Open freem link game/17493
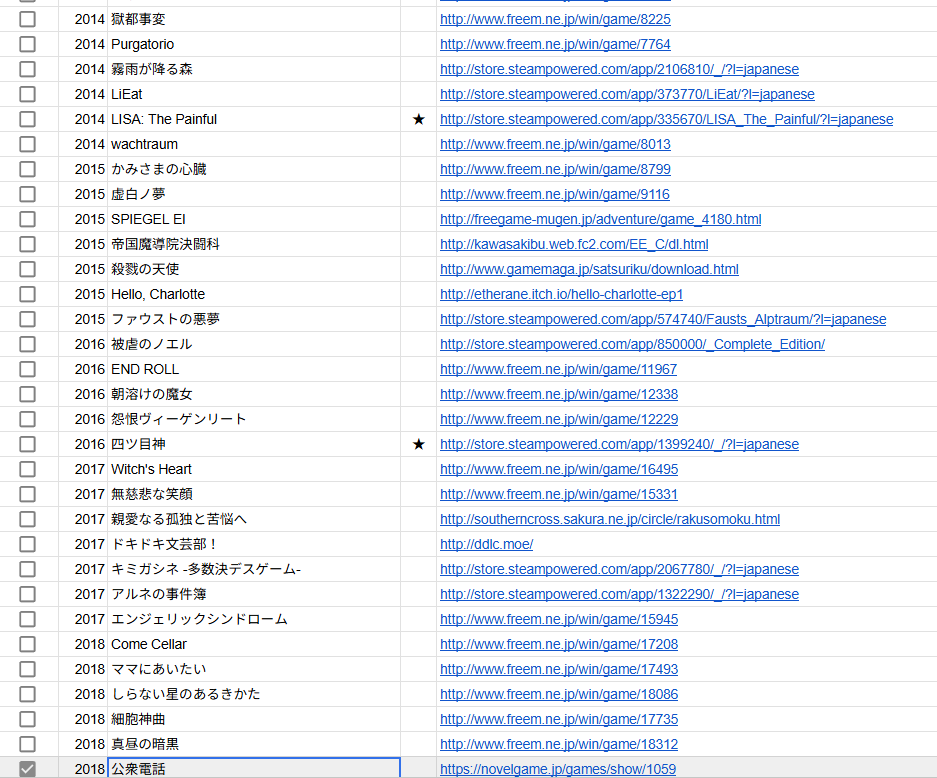 559,669
